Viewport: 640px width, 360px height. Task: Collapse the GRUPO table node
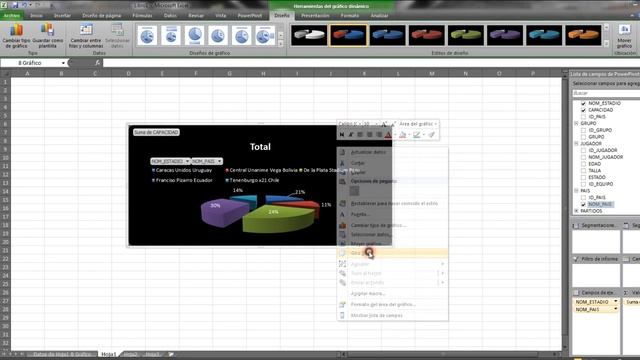[576, 123]
